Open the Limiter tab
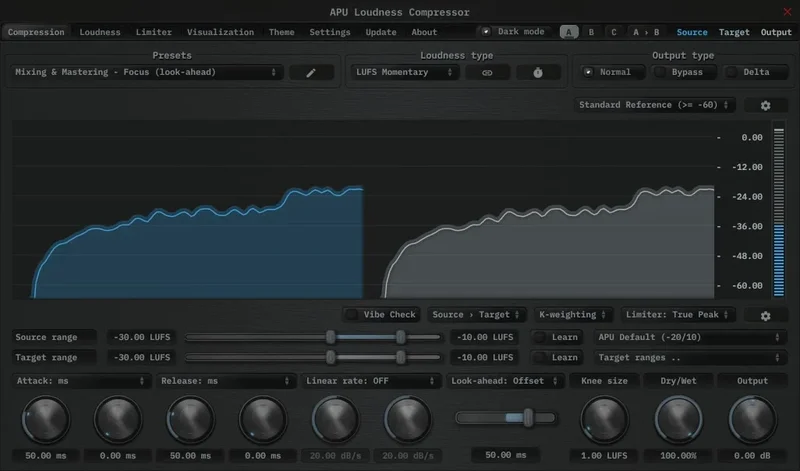 [x=154, y=32]
